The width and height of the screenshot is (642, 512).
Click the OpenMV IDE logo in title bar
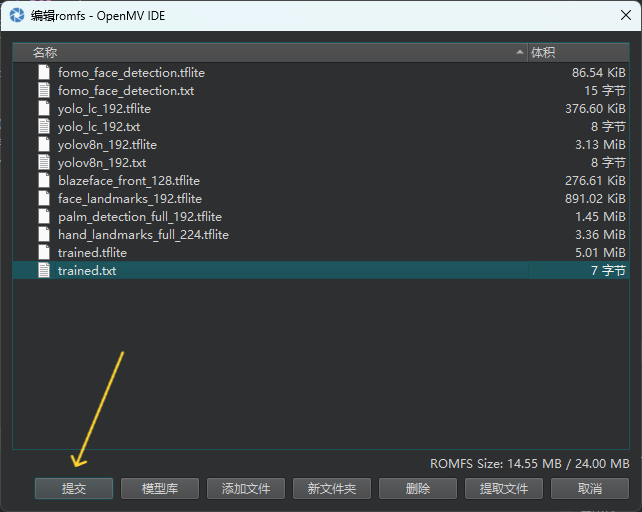[17, 16]
